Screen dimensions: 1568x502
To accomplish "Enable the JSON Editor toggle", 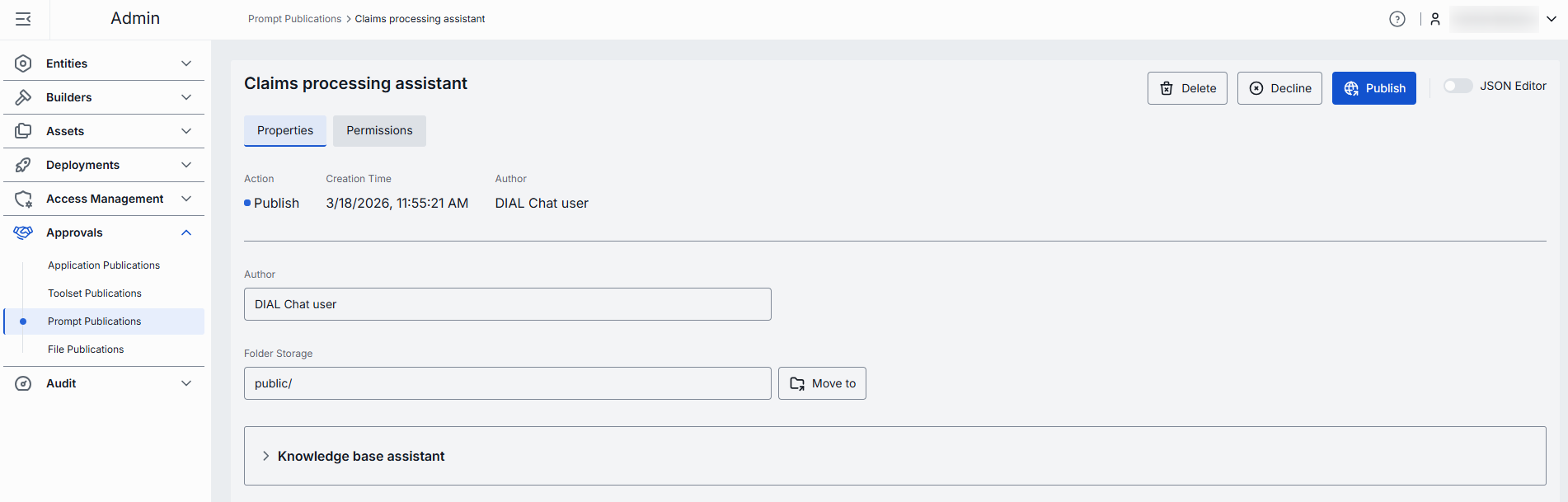I will coord(1457,86).
